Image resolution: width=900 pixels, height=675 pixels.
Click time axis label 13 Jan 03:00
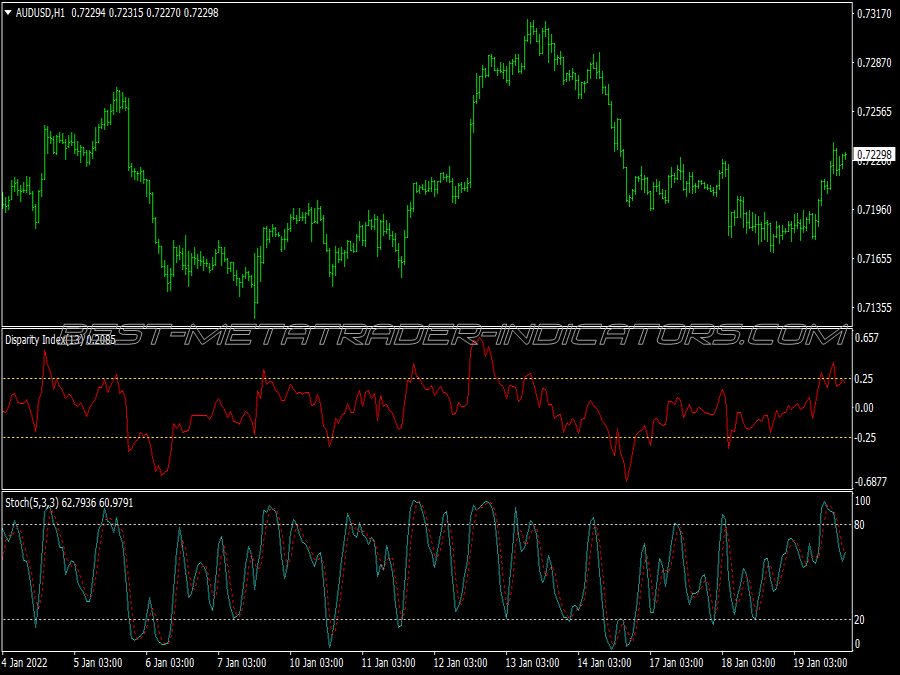(532, 662)
